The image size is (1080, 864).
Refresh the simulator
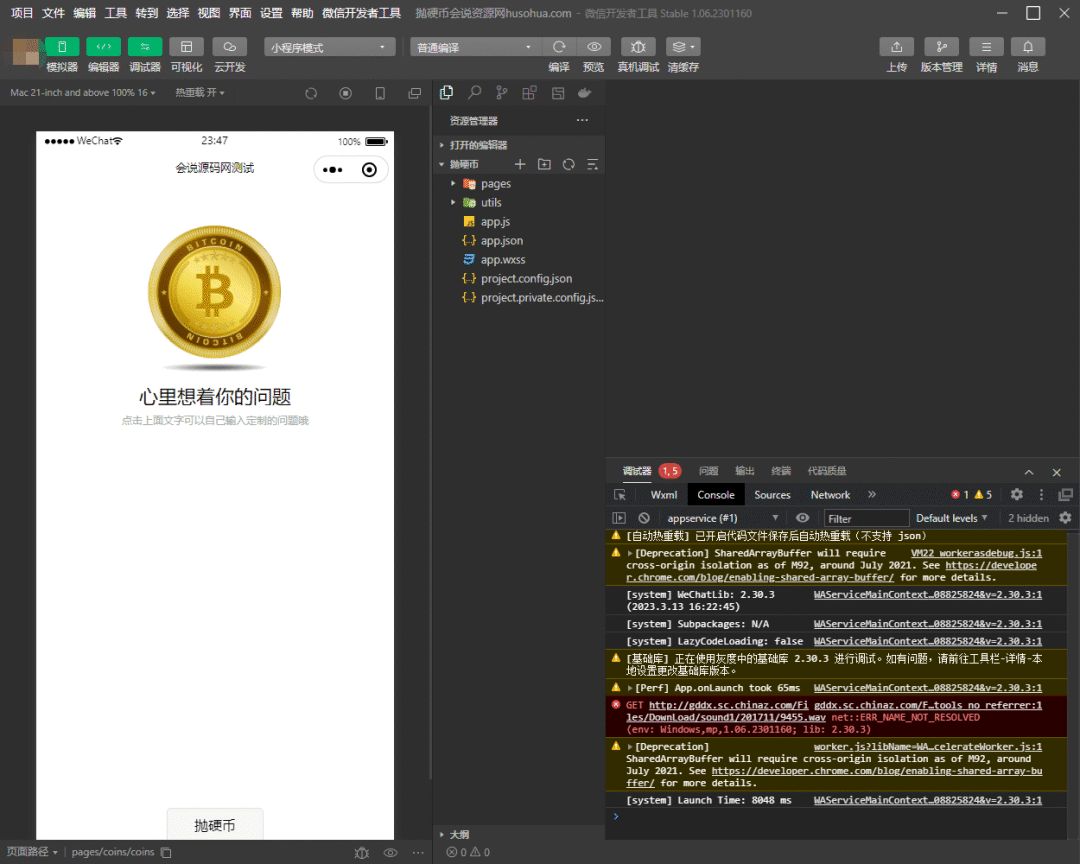tap(311, 93)
